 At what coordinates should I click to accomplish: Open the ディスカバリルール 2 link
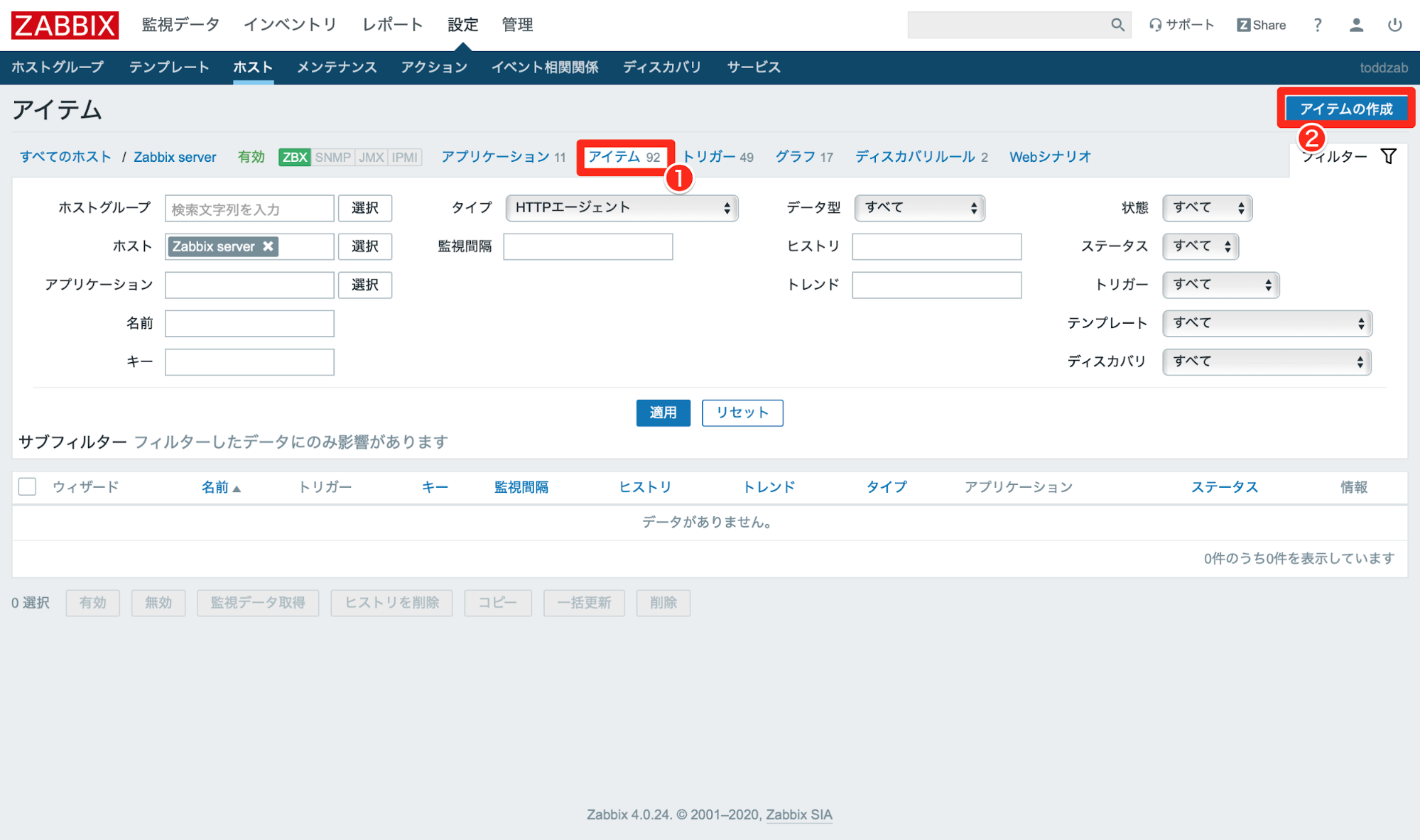point(921,157)
